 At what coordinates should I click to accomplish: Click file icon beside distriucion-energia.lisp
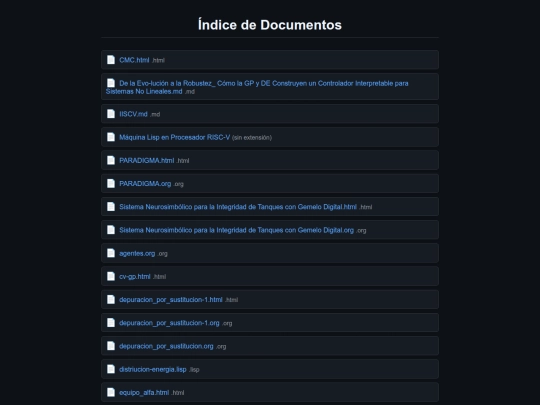111,369
